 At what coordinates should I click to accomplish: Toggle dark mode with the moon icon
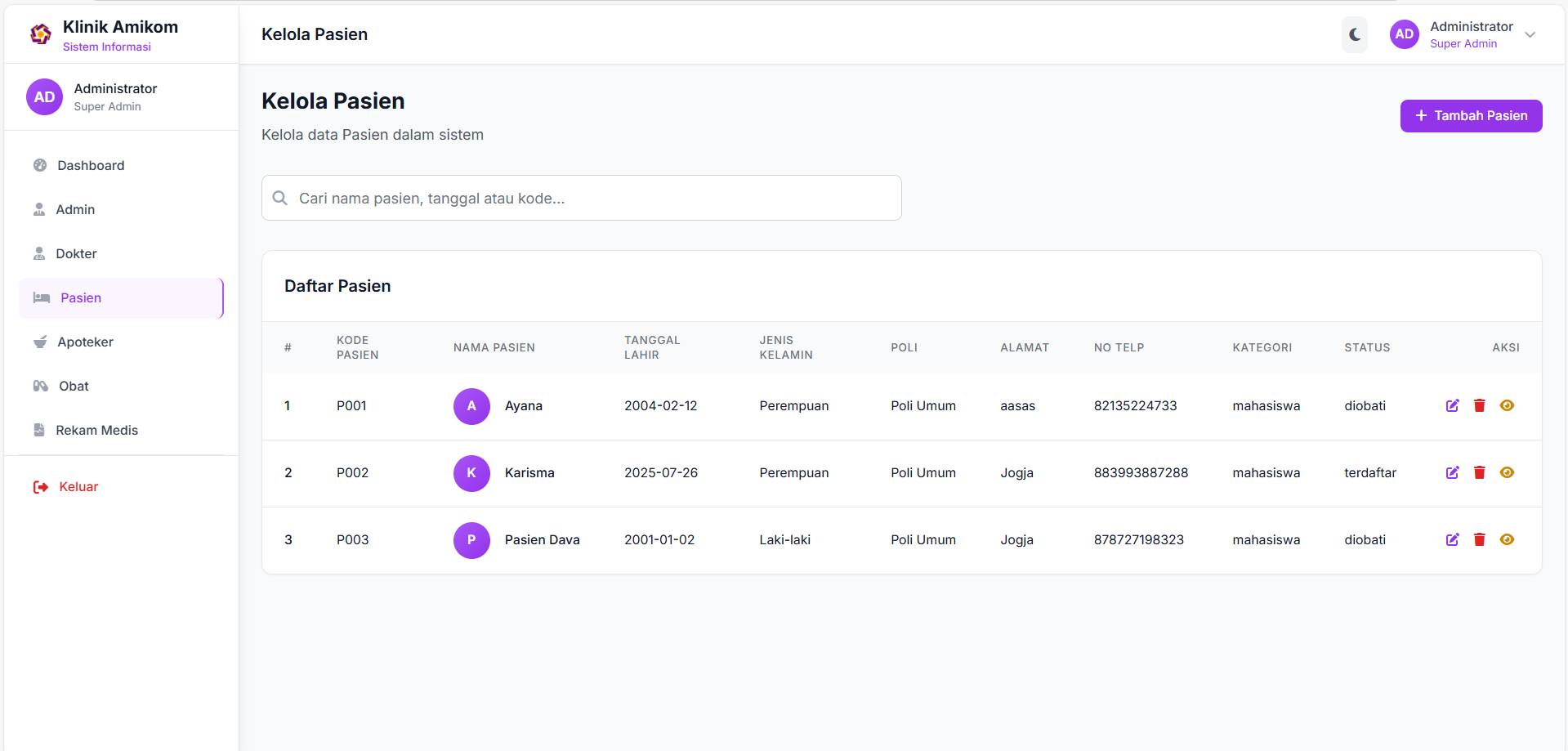(1354, 34)
